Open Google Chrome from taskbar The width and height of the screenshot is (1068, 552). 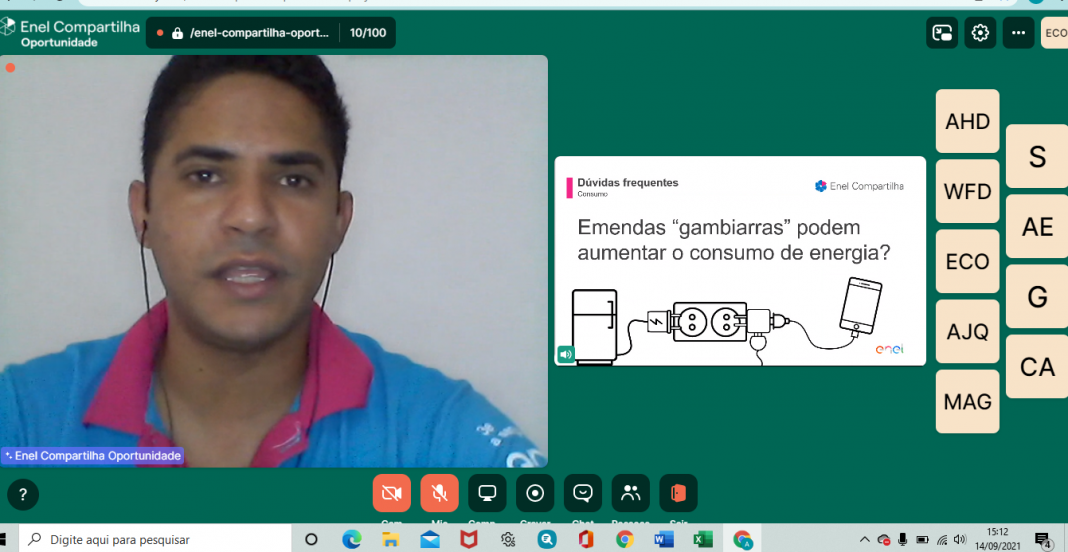pos(625,540)
